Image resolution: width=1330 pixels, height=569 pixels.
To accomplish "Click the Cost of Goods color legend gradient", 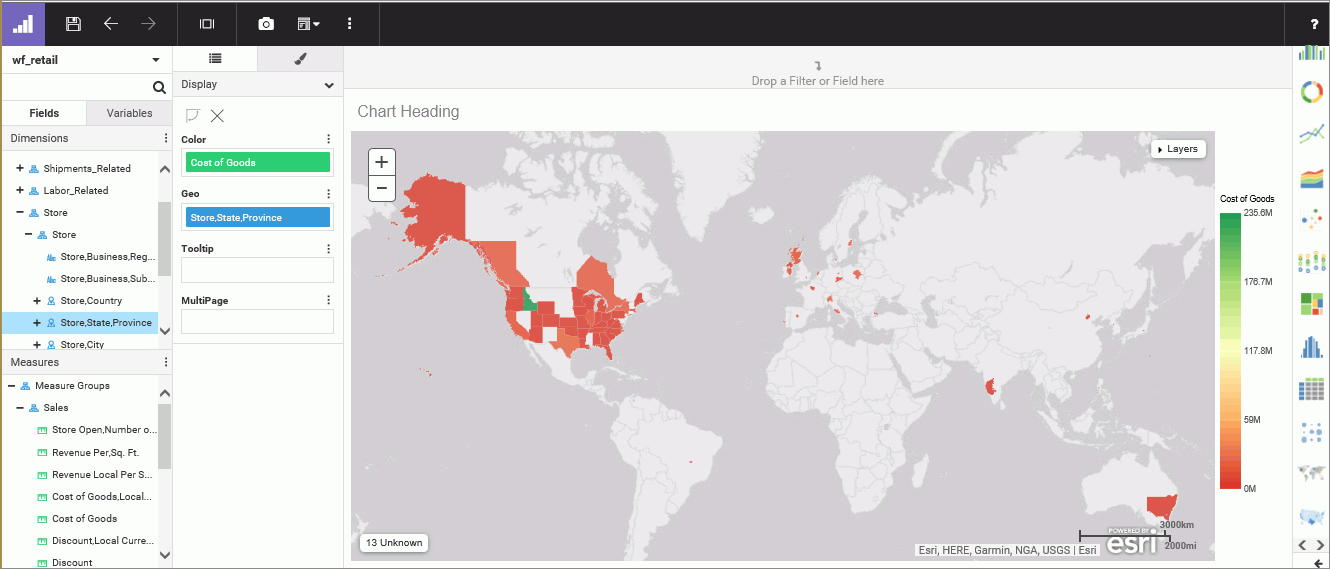I will 1230,350.
